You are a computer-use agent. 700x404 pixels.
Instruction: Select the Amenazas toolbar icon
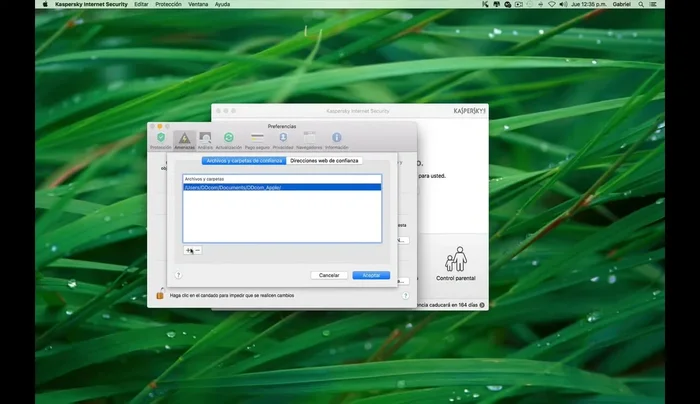184,139
